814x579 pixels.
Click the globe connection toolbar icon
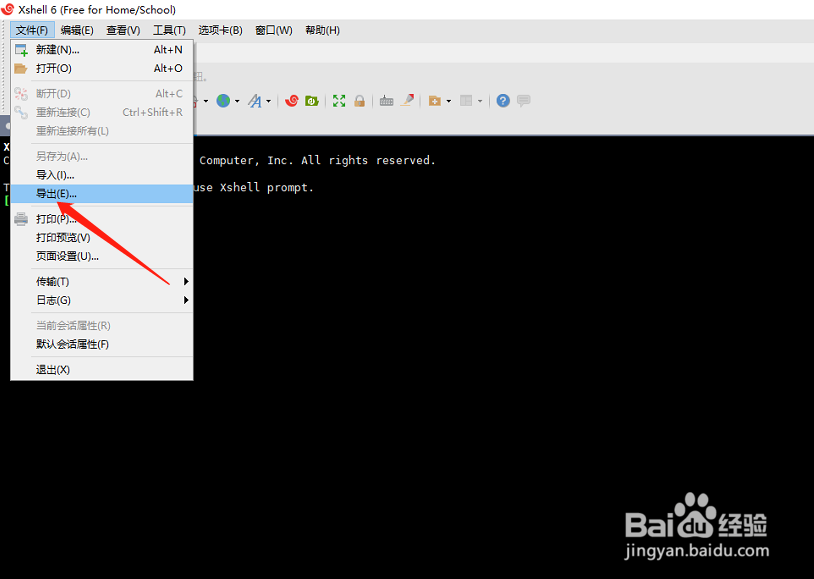(x=224, y=100)
